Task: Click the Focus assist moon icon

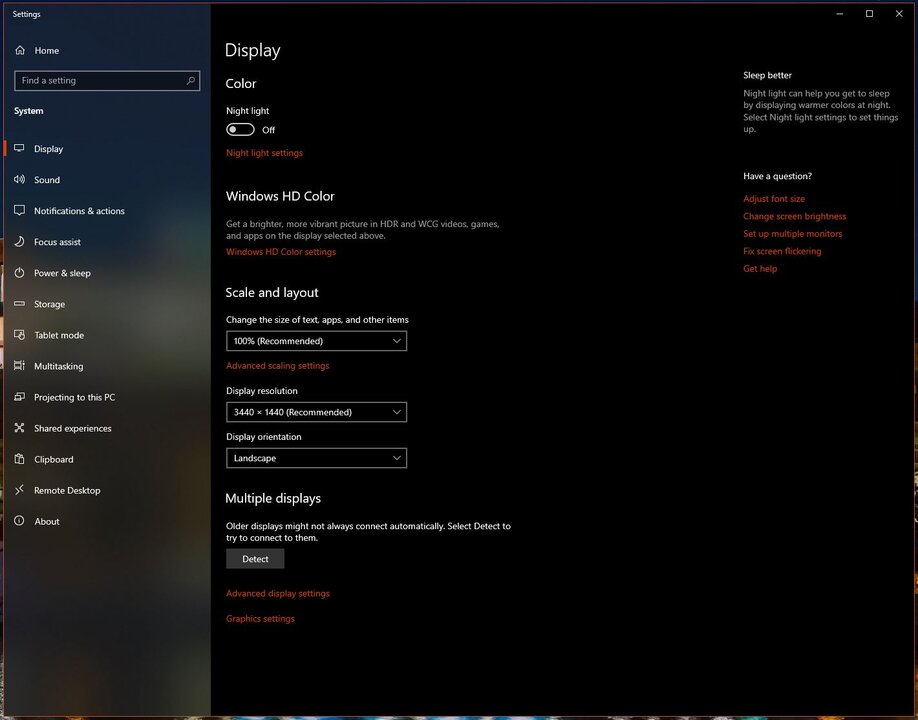Action: 19,242
